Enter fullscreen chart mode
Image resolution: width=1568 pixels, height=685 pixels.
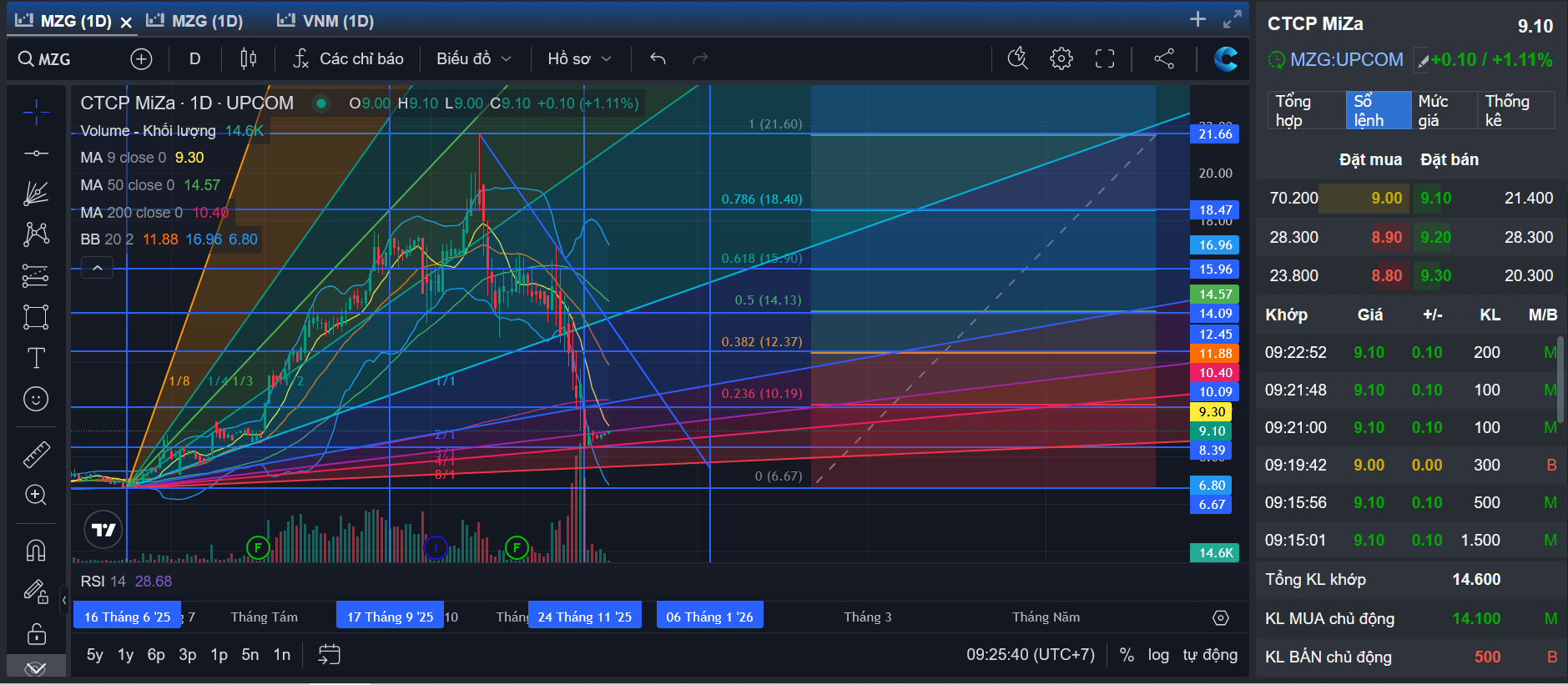(1105, 58)
